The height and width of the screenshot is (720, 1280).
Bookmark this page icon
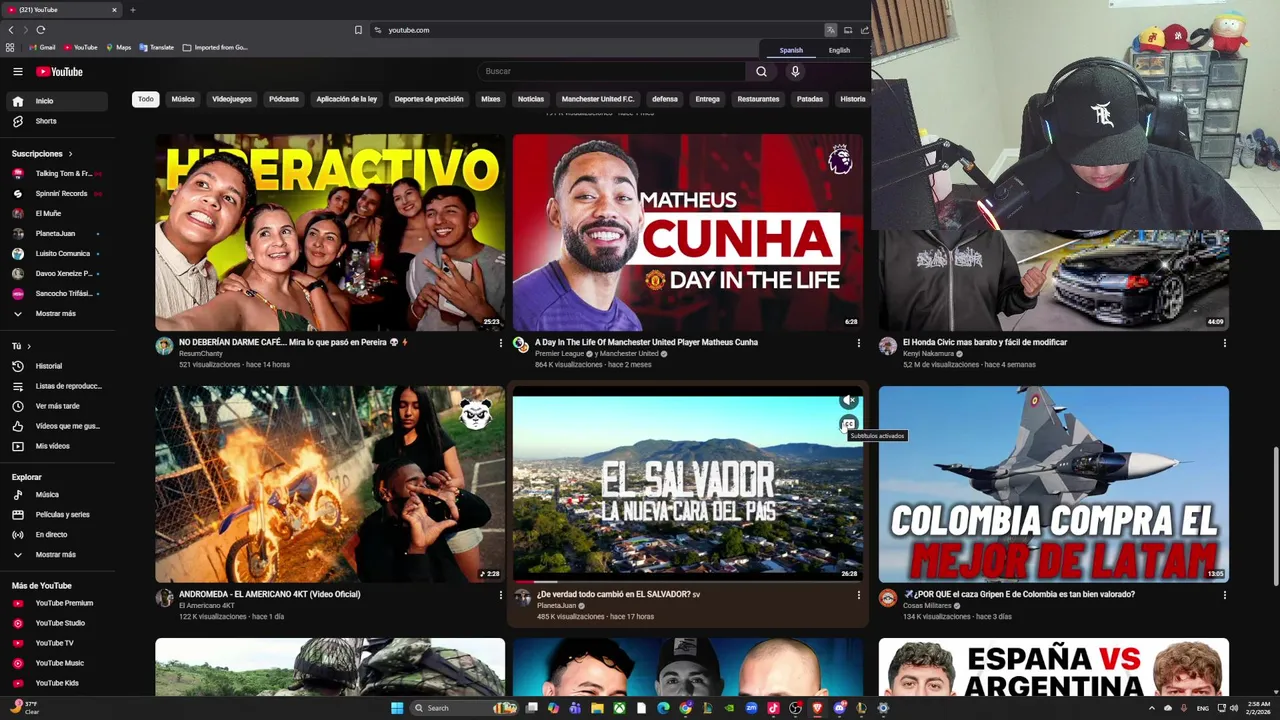point(358,30)
